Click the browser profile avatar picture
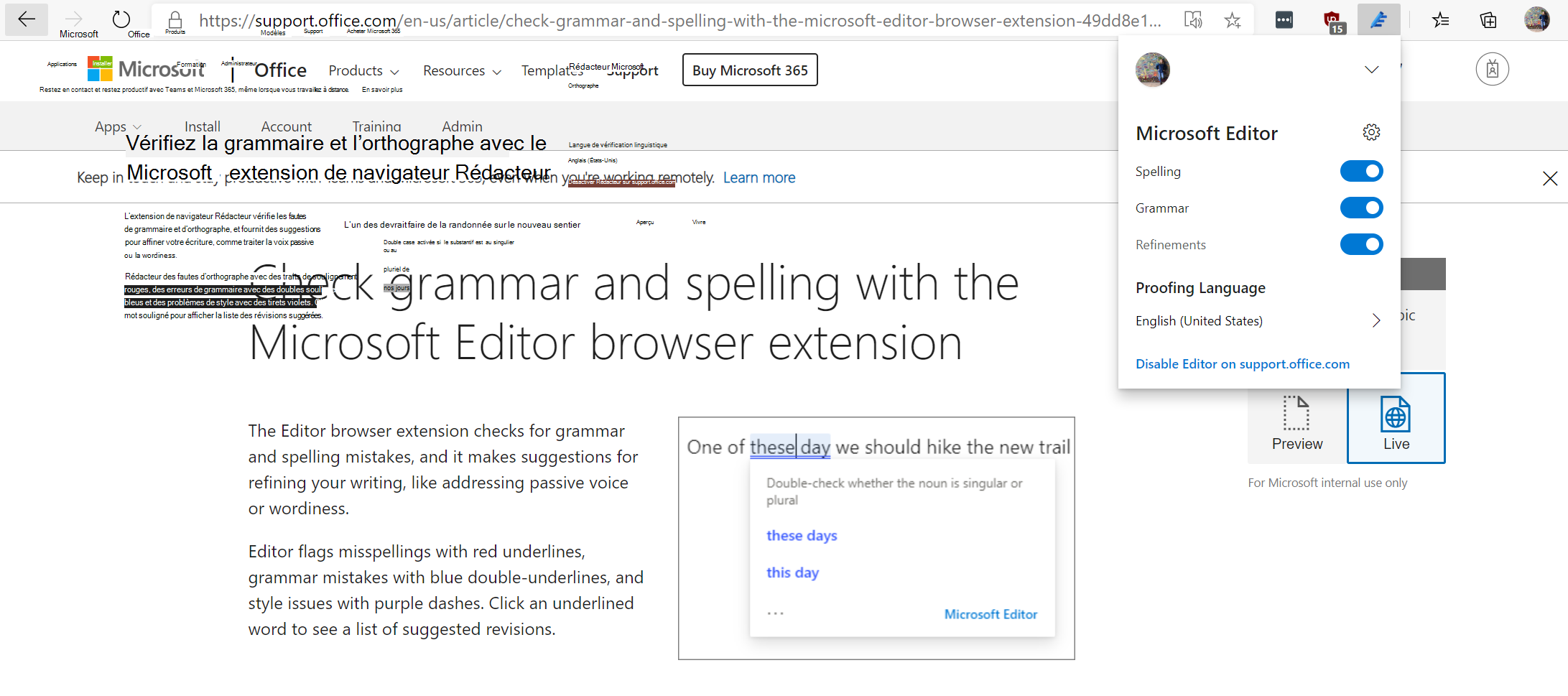The image size is (1568, 696). coord(1537,19)
